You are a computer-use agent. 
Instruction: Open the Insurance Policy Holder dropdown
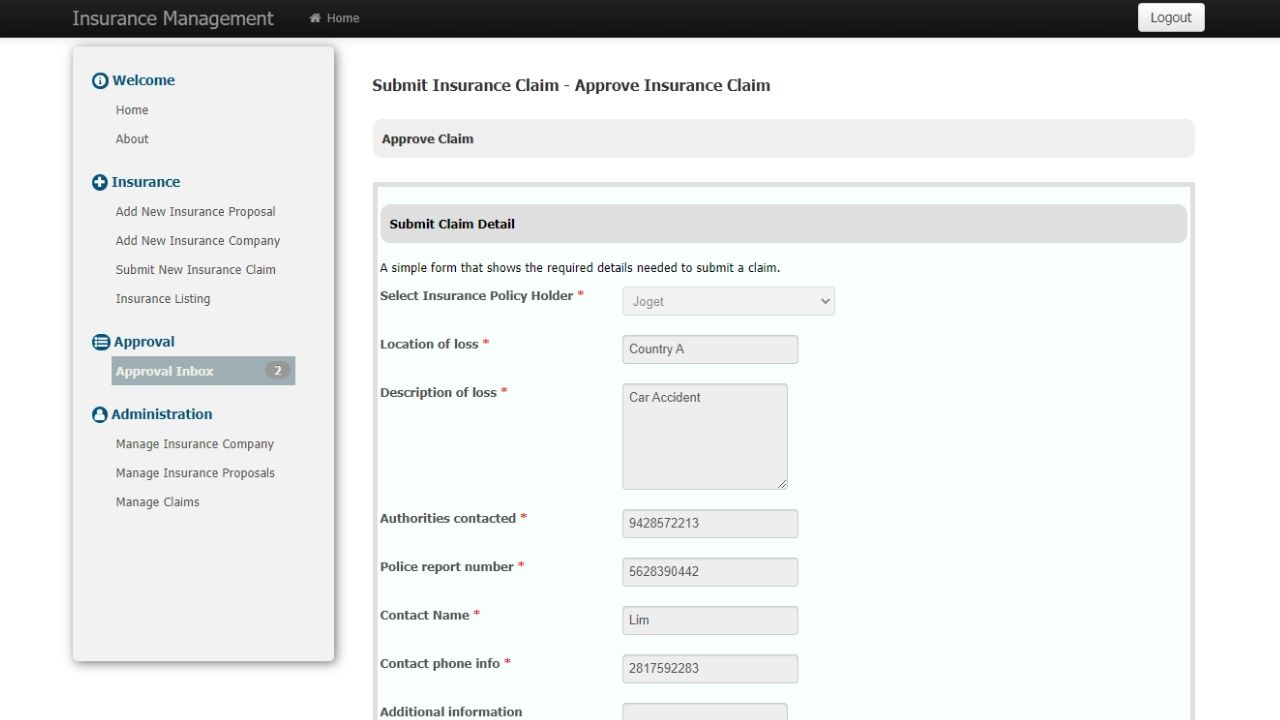pyautogui.click(x=728, y=301)
